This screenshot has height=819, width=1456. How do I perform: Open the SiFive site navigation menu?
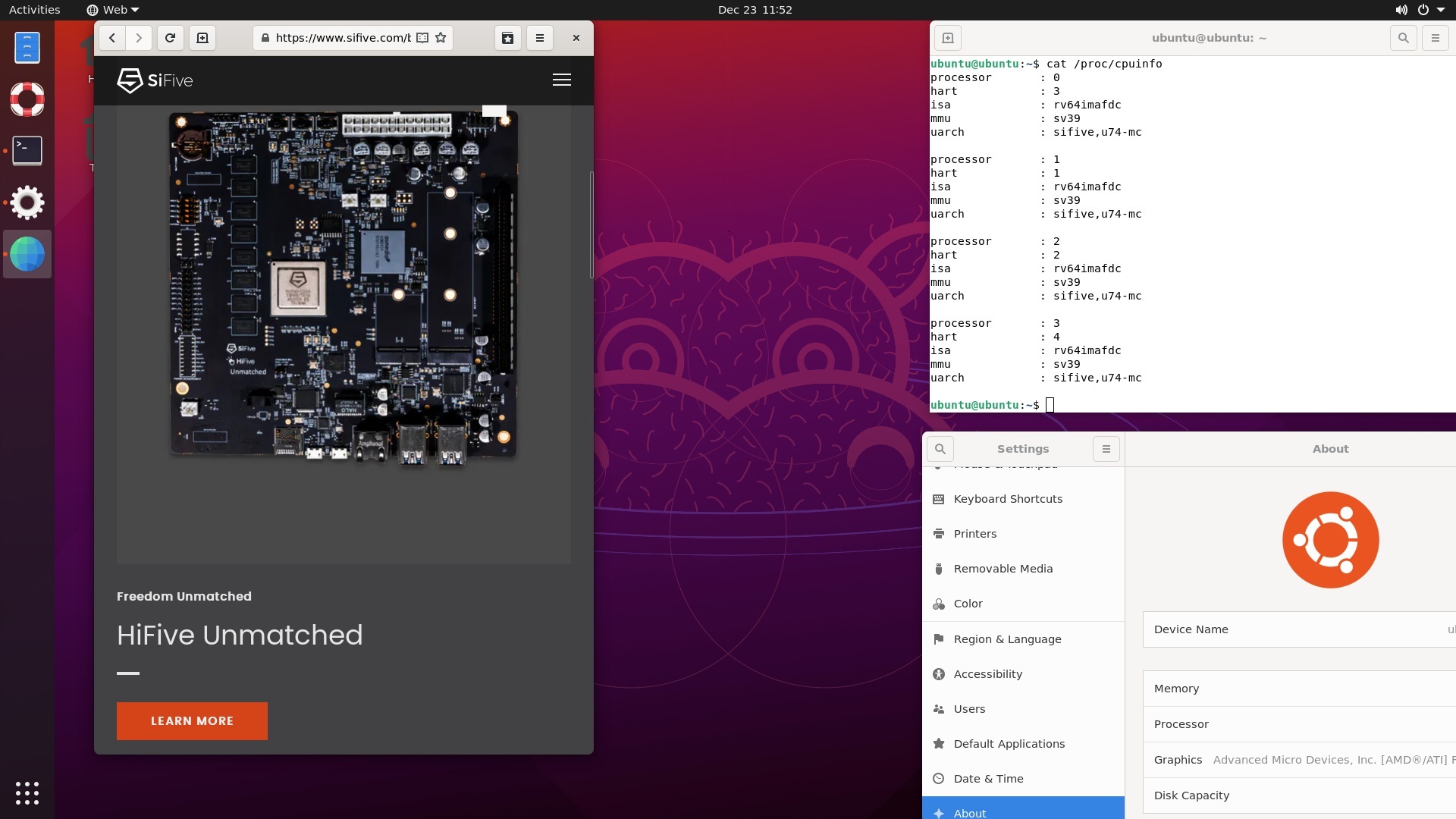(x=562, y=80)
